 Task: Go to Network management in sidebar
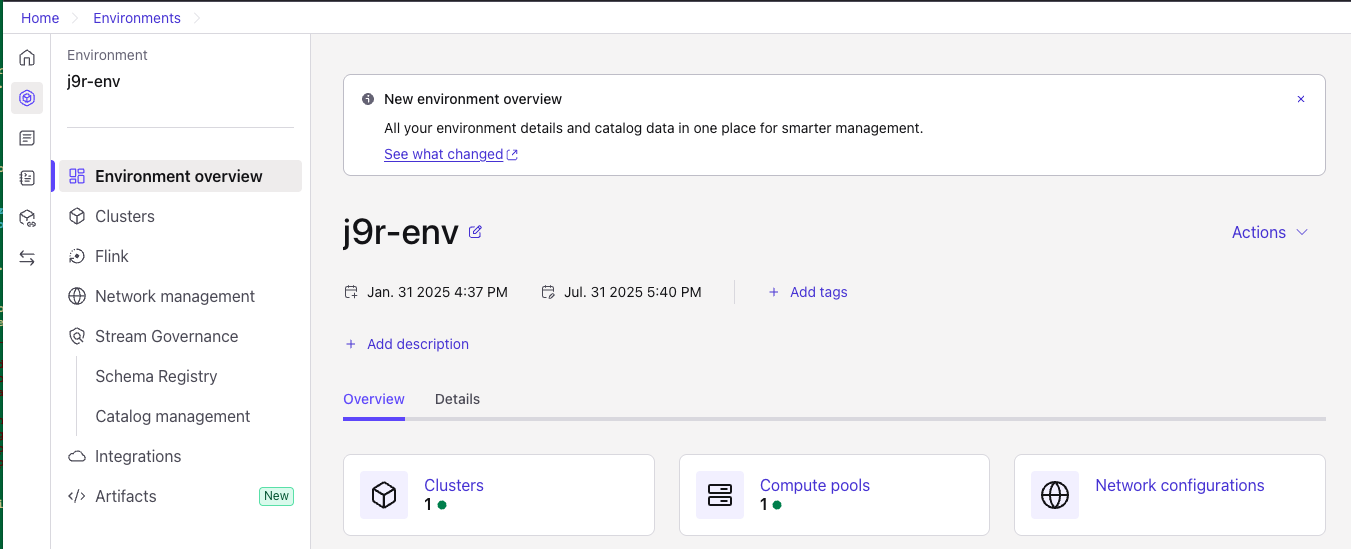pyautogui.click(x=174, y=296)
